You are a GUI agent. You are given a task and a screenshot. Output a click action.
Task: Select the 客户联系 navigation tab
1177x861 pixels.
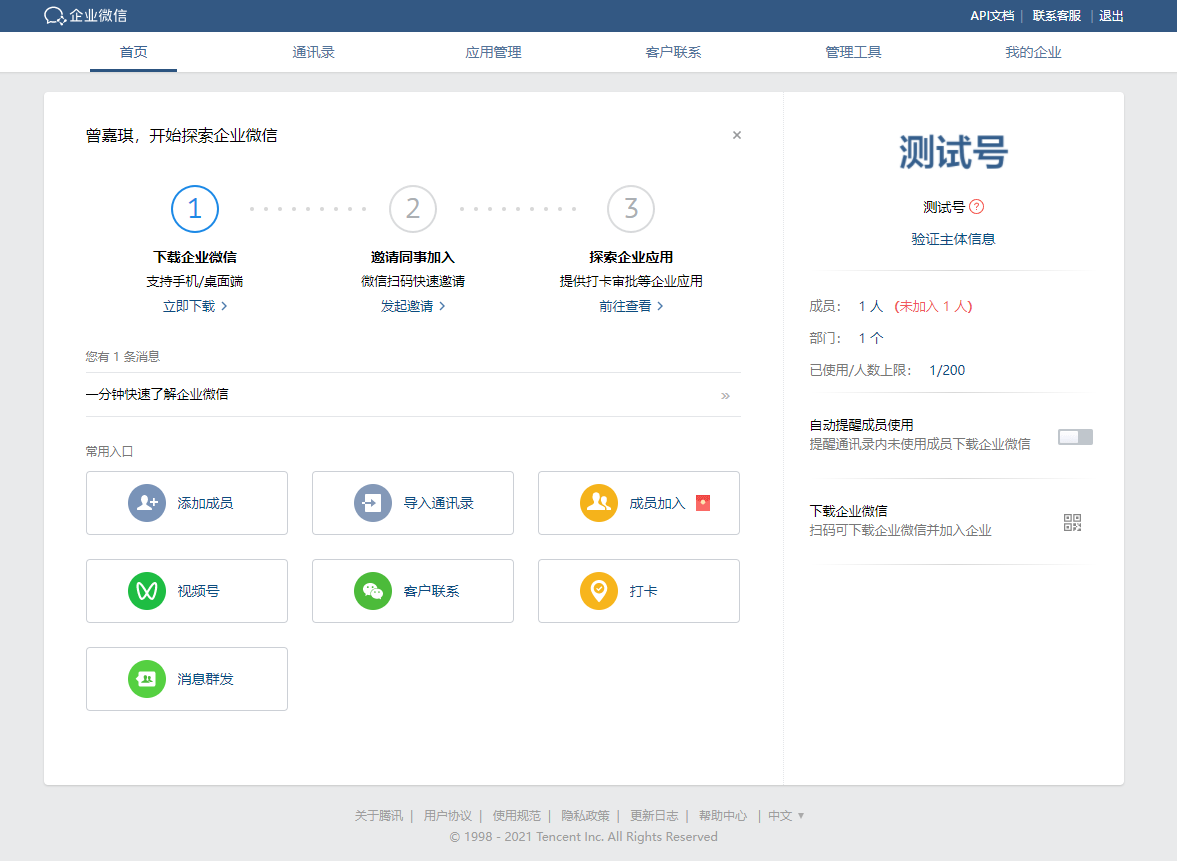(673, 52)
